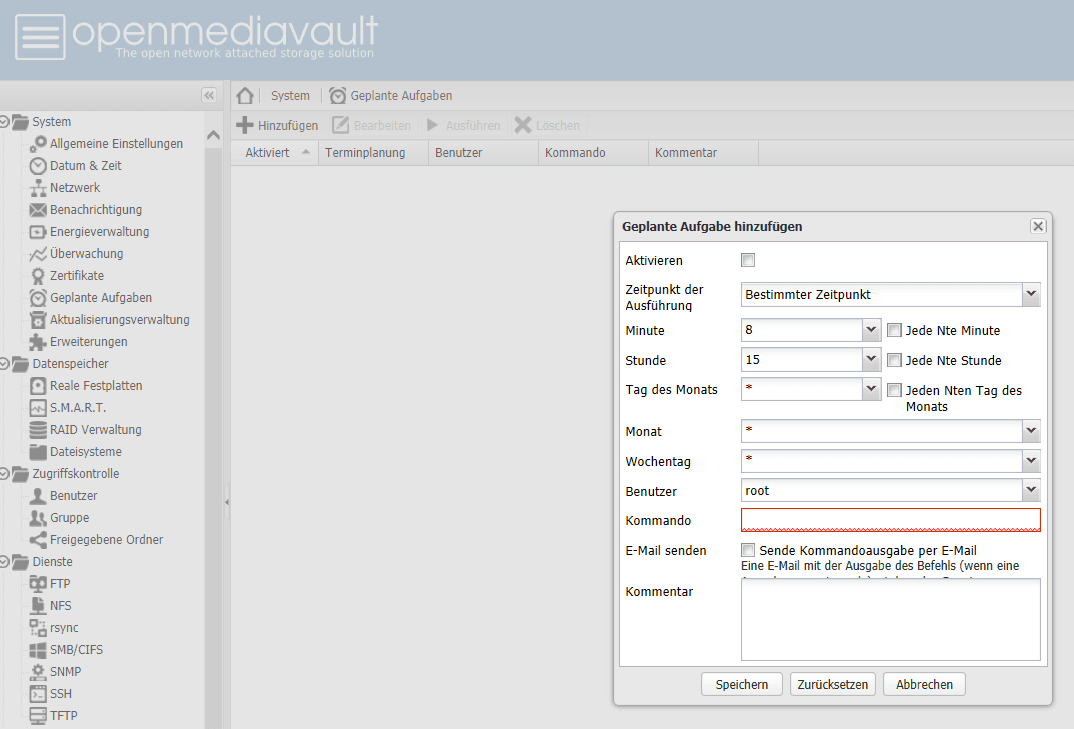
Task: Click sidebar scroll up arrow
Action: (x=214, y=135)
